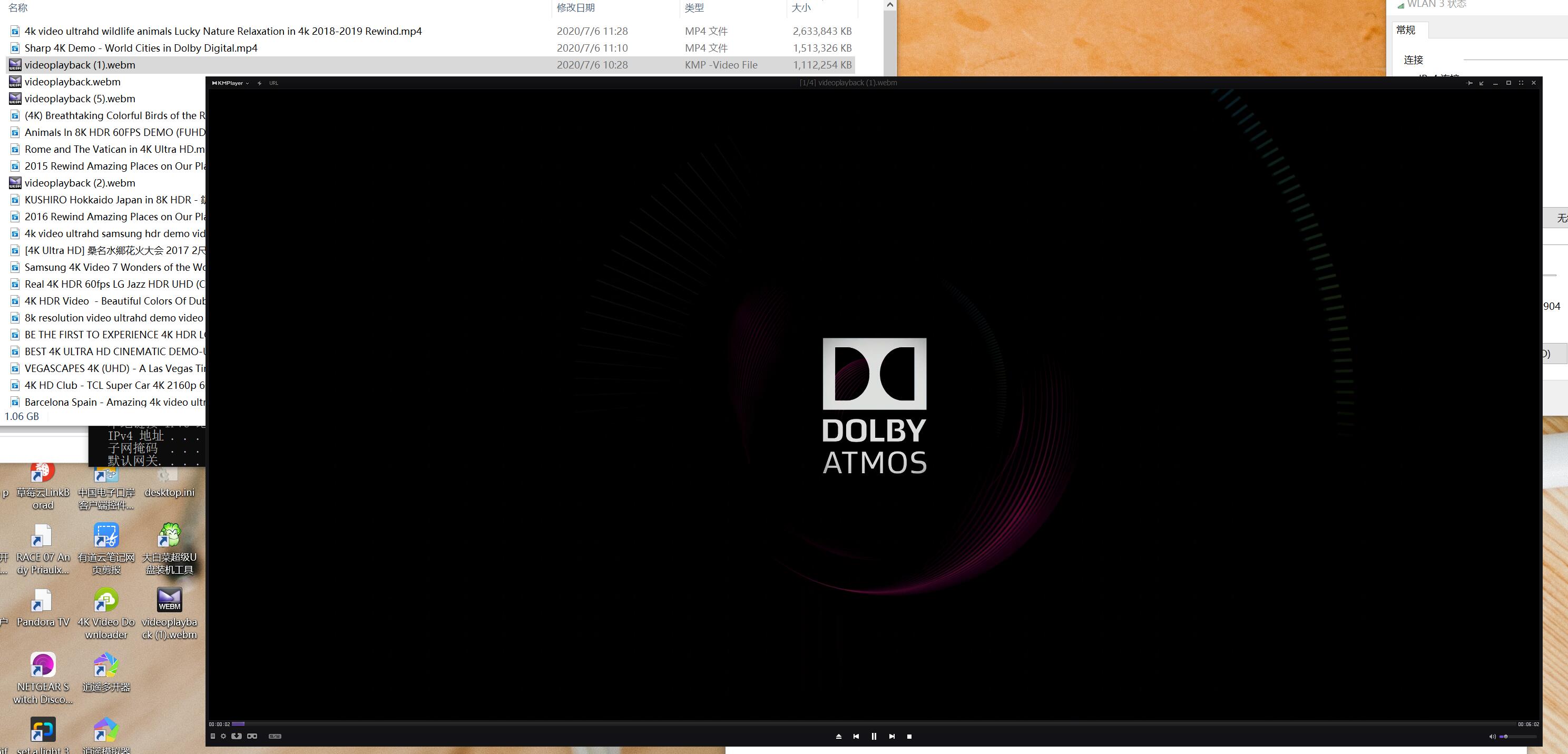Click the lightning bolt quick icon
Image resolution: width=1568 pixels, height=754 pixels.
click(x=259, y=83)
